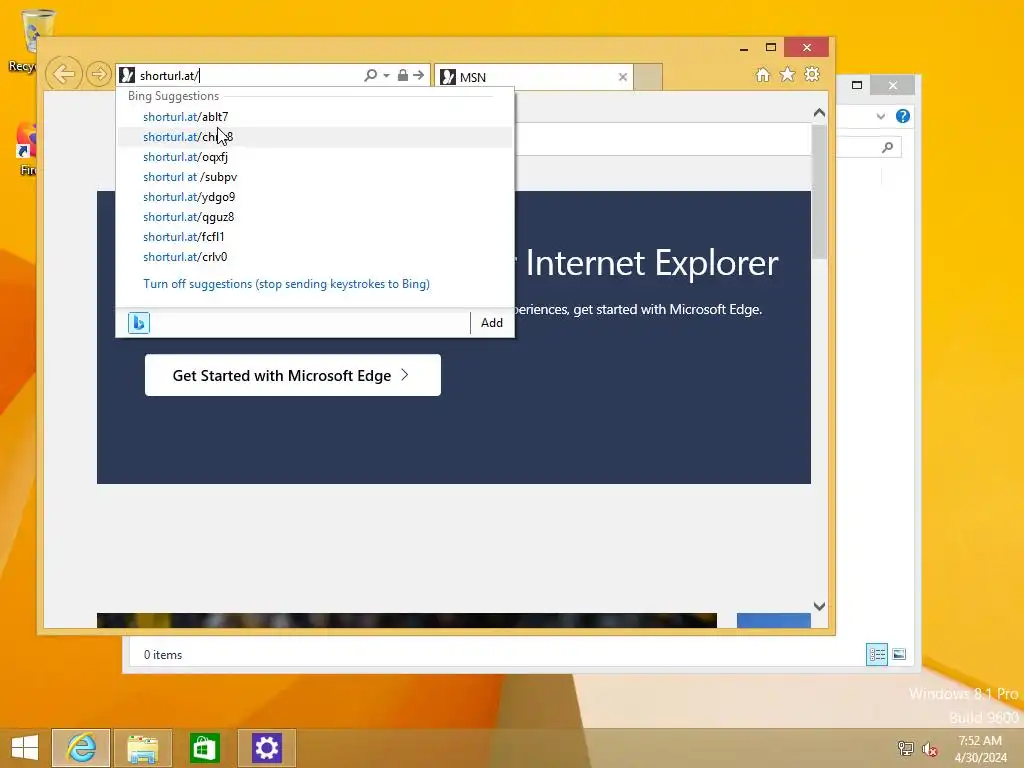The height and width of the screenshot is (768, 1024).
Task: Open Windows Store from taskbar
Action: 204,748
